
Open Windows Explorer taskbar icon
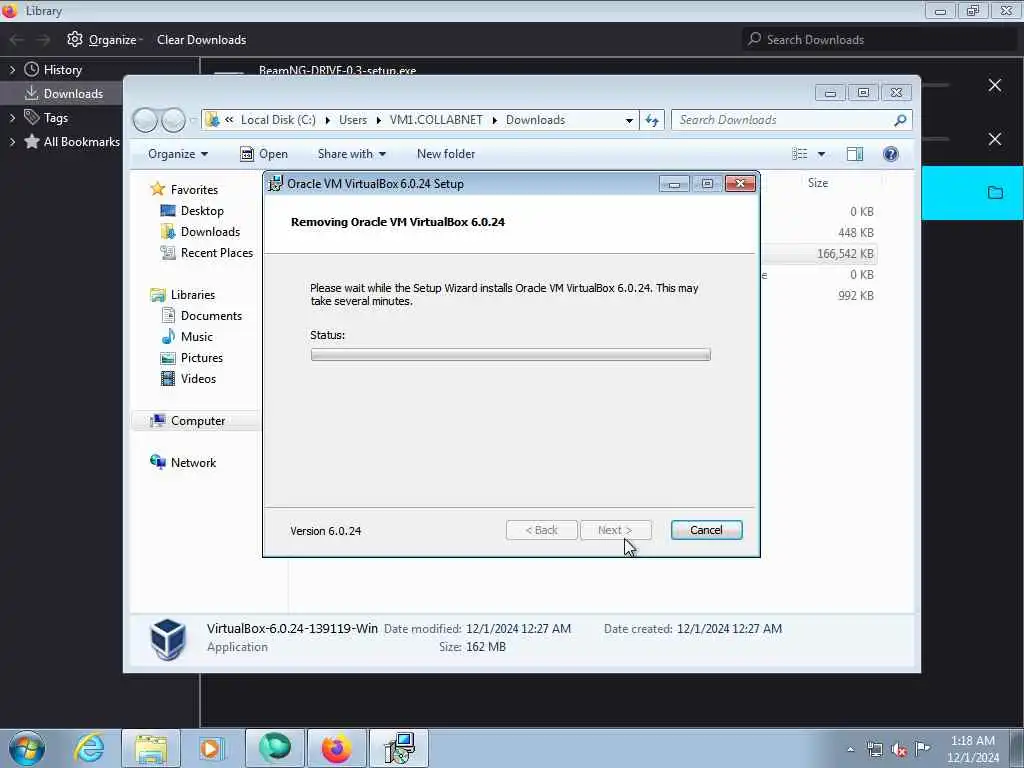[151, 748]
